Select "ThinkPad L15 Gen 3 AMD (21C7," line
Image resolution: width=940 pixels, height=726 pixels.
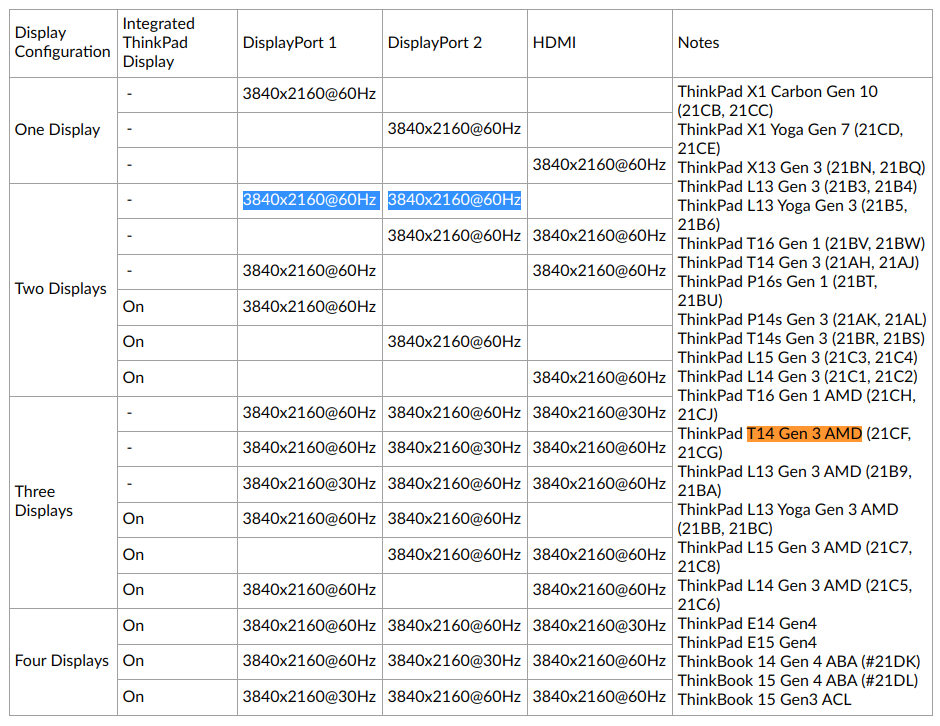pos(795,548)
